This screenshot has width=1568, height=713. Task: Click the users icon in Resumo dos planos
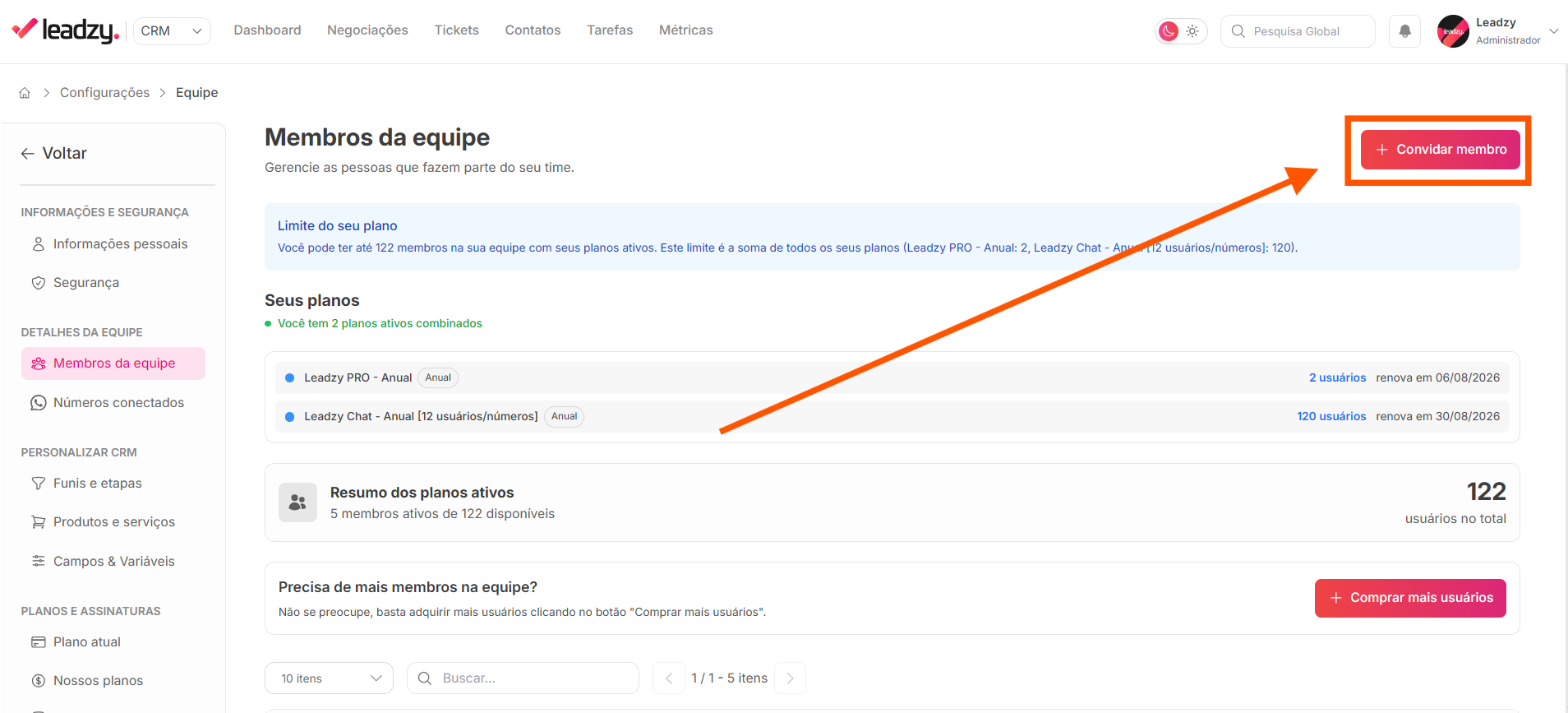click(x=297, y=502)
